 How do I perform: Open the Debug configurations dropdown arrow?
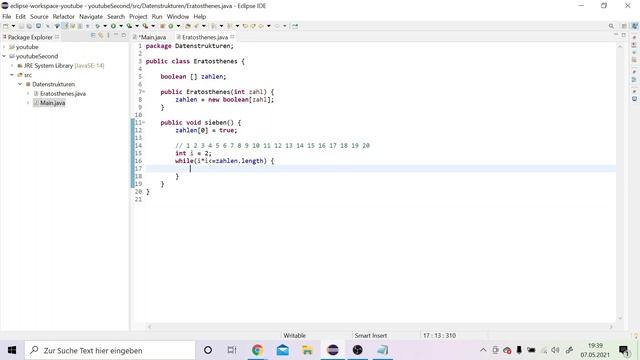[105, 26]
